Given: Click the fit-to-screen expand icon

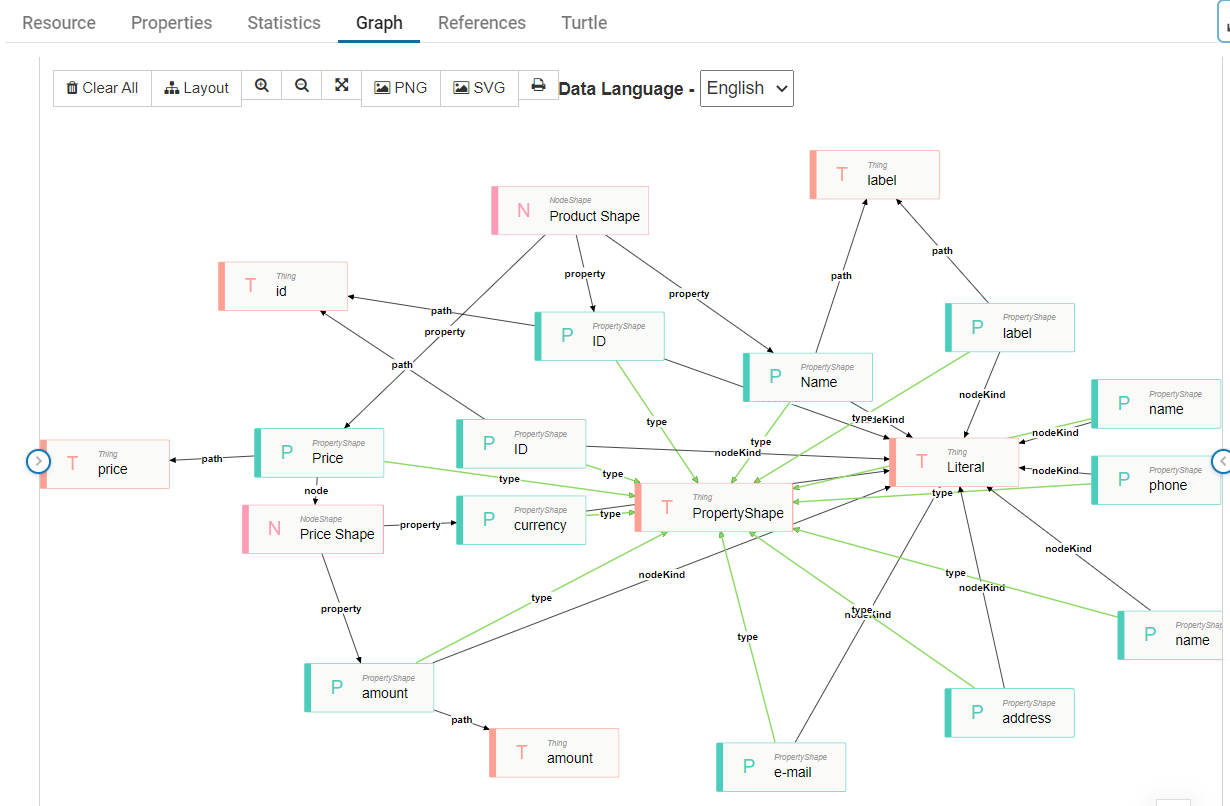Looking at the screenshot, I should (x=341, y=86).
